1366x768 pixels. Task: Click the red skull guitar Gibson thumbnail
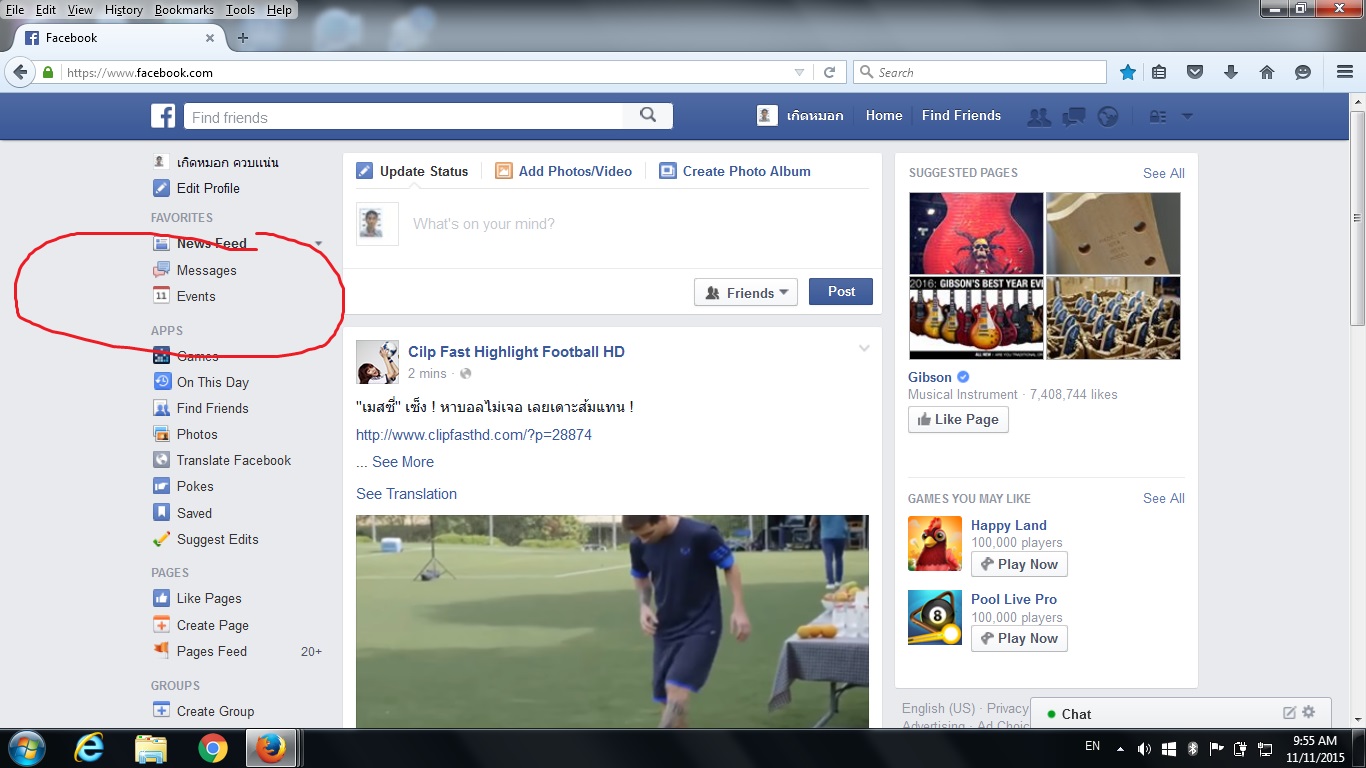pos(976,233)
